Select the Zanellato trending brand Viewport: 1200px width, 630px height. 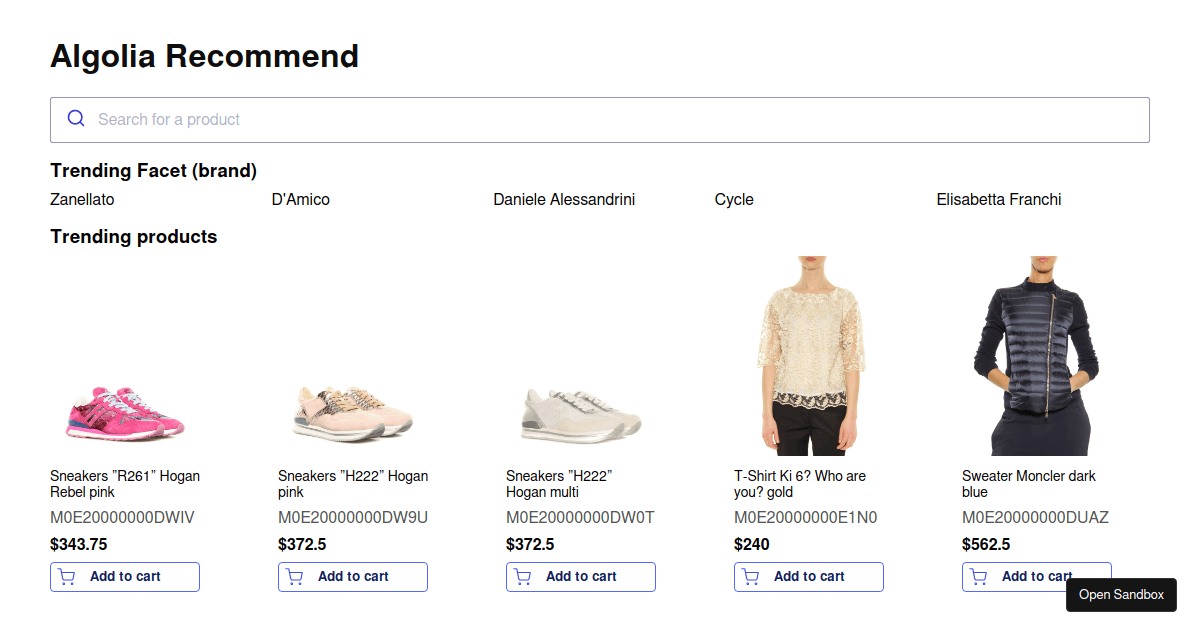(82, 199)
